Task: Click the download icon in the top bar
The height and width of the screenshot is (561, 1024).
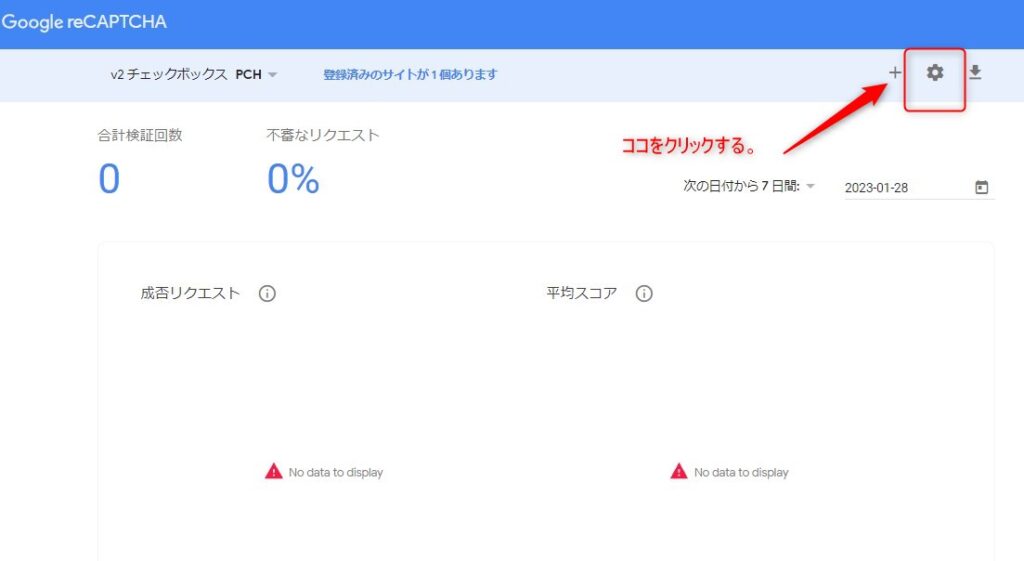Action: [975, 73]
